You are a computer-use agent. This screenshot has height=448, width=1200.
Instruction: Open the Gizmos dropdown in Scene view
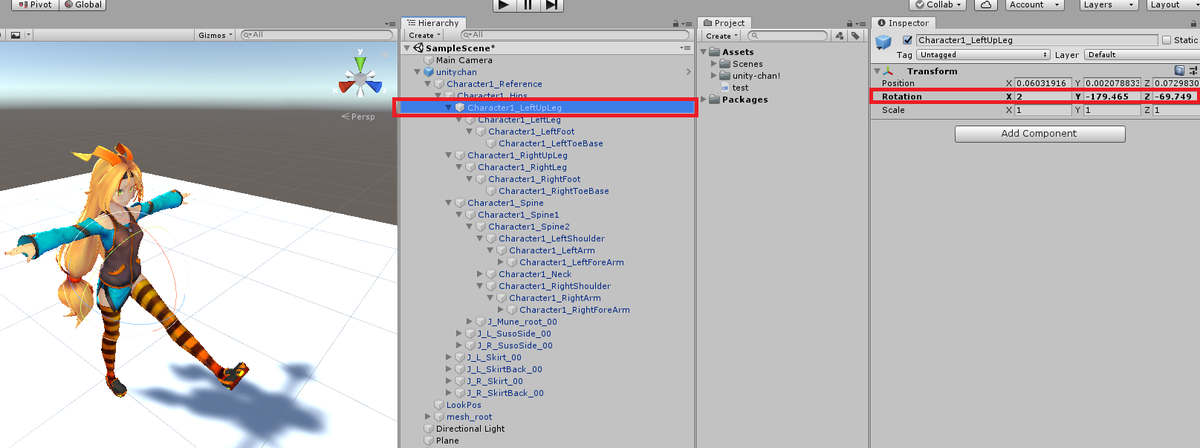[217, 34]
